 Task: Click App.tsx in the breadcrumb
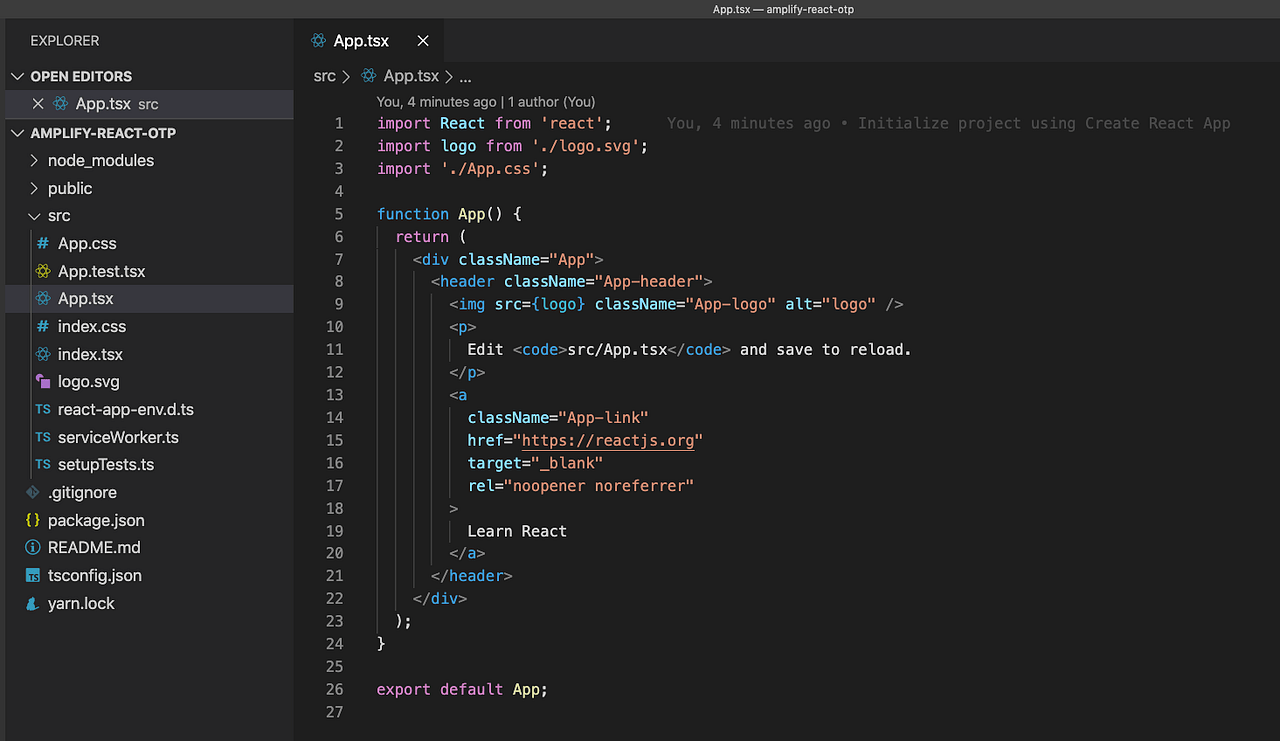coord(411,76)
